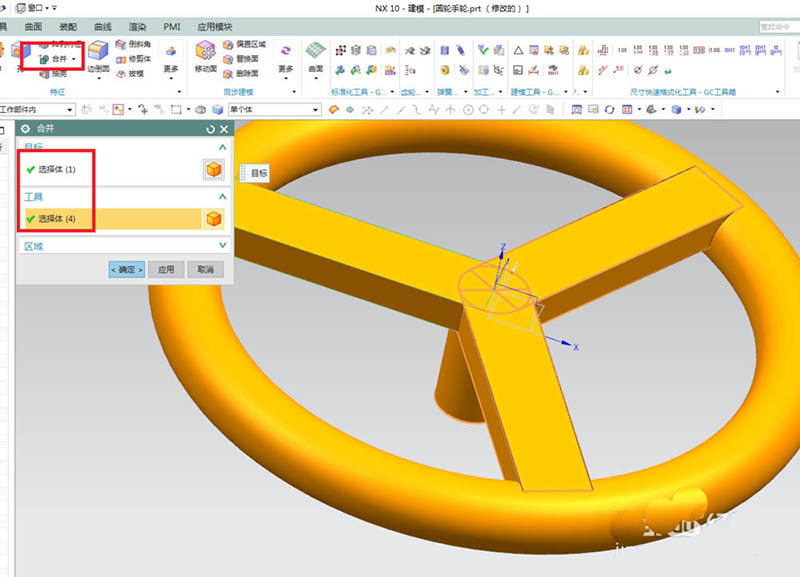Screen dimensions: 800x577
Task: Click the green checkmark icon in 加工 group
Action: [483, 49]
